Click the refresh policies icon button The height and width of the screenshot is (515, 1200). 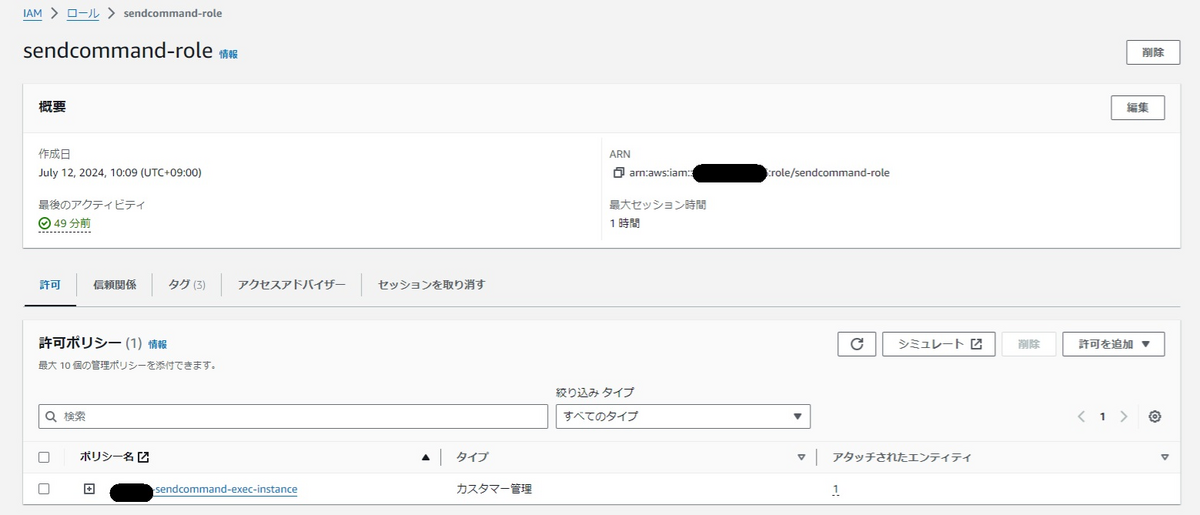click(856, 344)
